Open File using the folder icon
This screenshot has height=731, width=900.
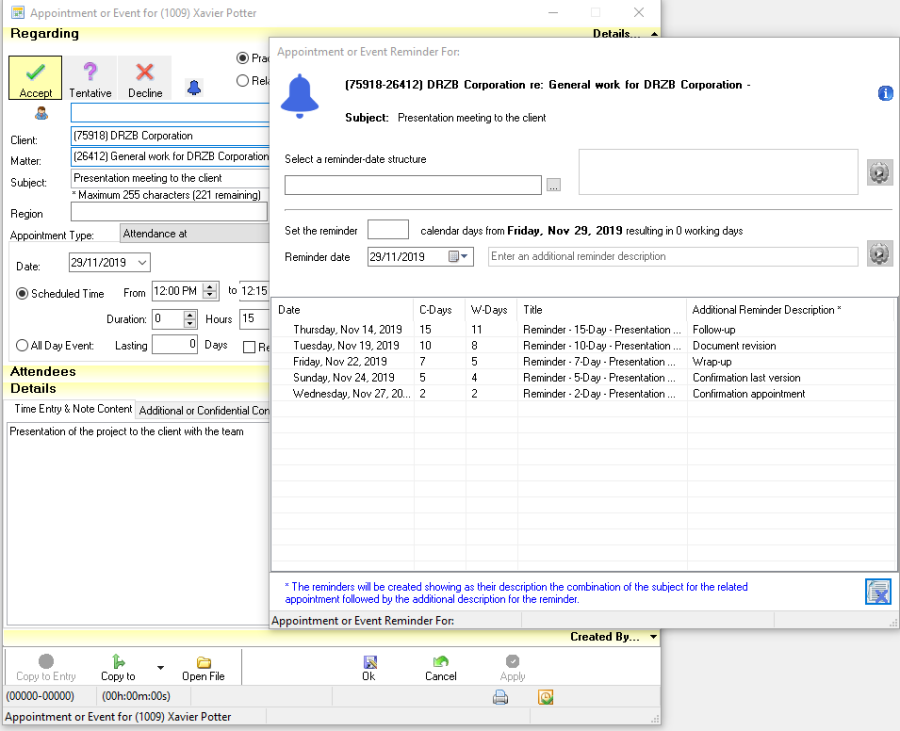(x=203, y=668)
